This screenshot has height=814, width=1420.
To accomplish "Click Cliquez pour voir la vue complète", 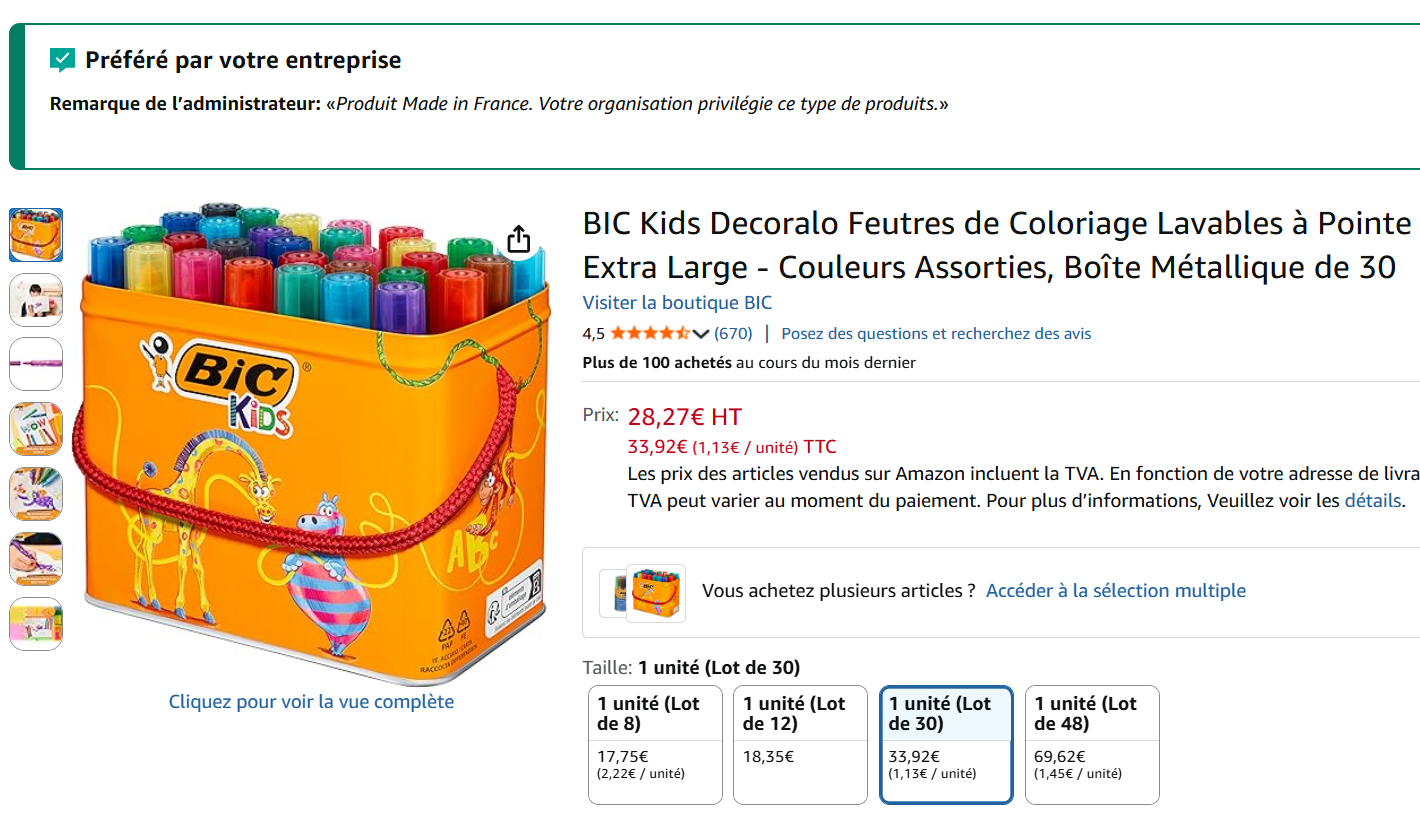I will coord(311,701).
